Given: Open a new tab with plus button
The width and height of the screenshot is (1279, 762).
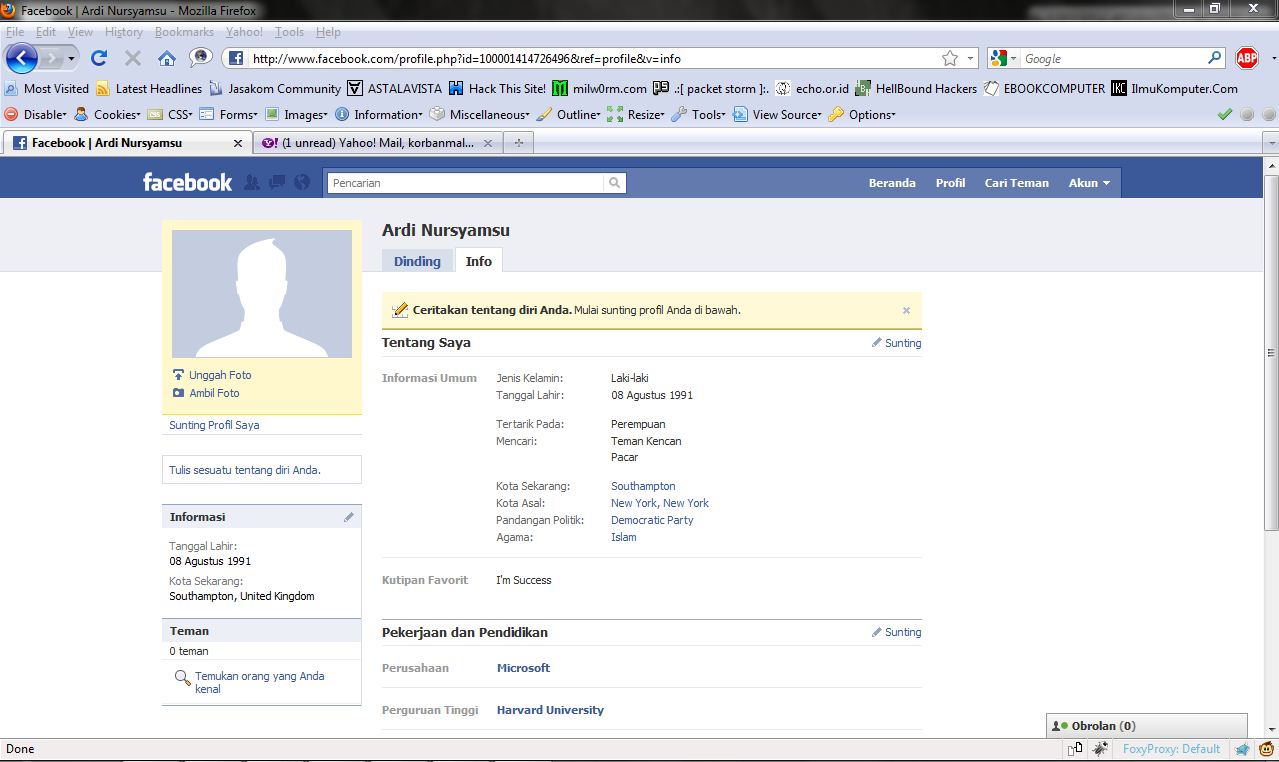Looking at the screenshot, I should pos(518,143).
